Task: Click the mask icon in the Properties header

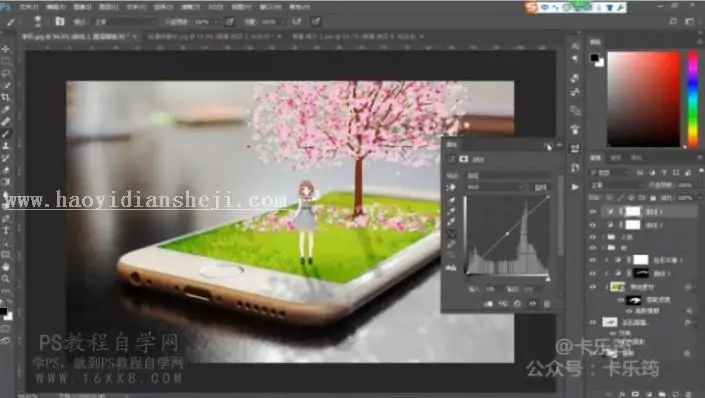Action: pos(464,159)
